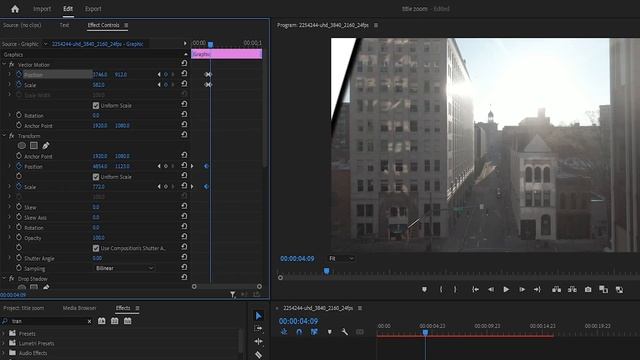Go to Out point
The height and width of the screenshot is (360, 640).
tap(537, 289)
